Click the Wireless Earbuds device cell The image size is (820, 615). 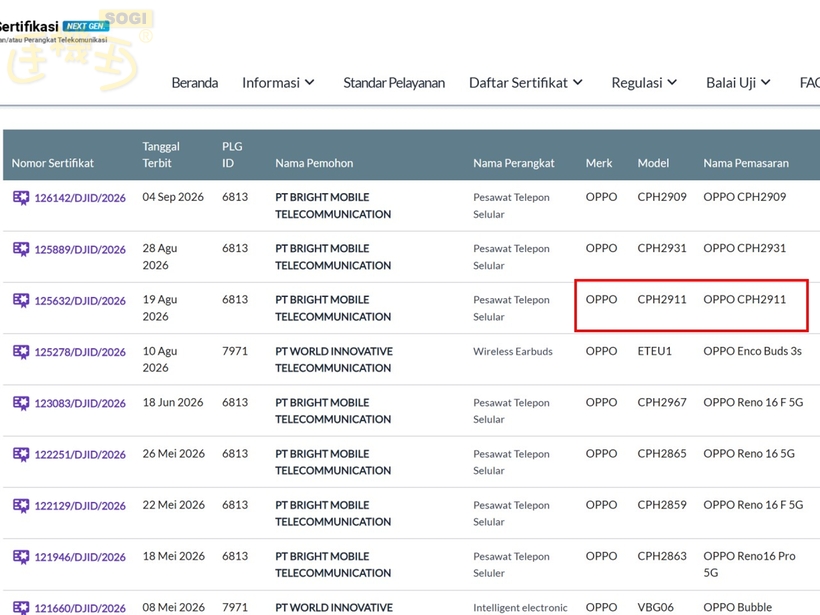tap(512, 351)
